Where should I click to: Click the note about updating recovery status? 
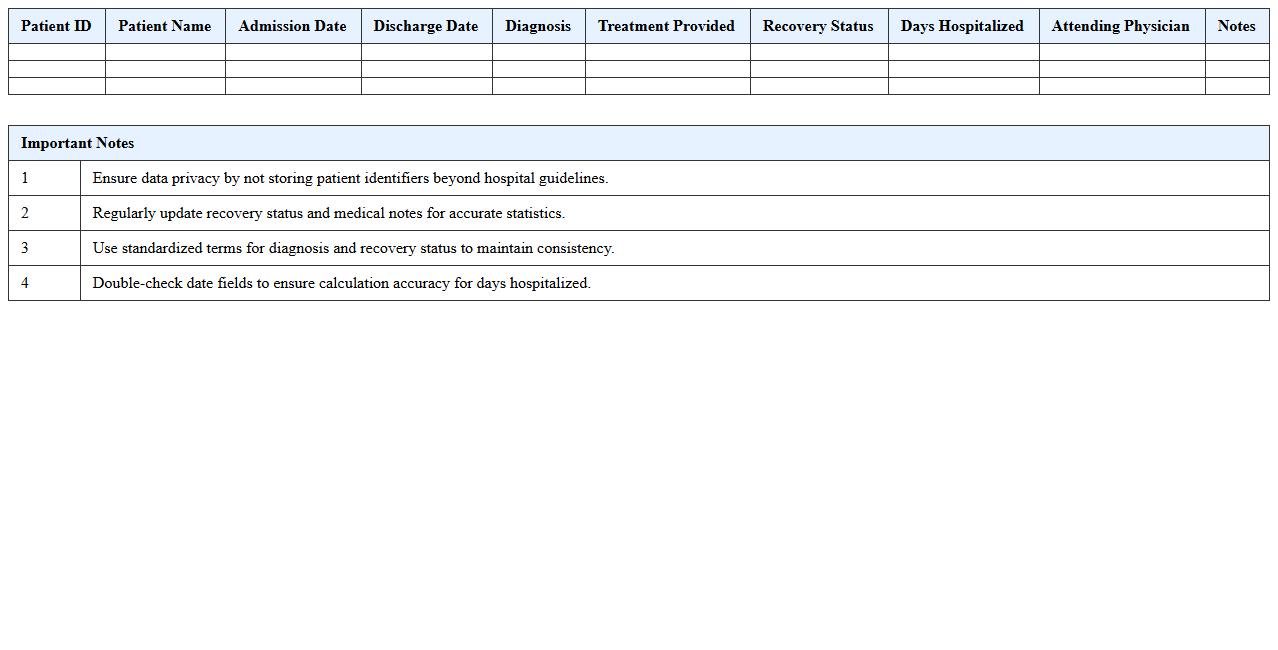[x=328, y=213]
